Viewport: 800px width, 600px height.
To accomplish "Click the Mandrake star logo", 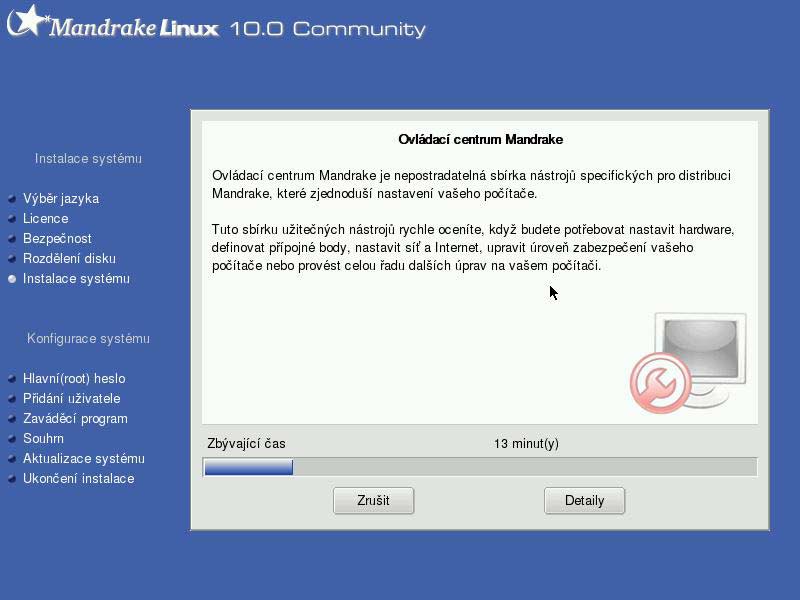I will pos(27,21).
